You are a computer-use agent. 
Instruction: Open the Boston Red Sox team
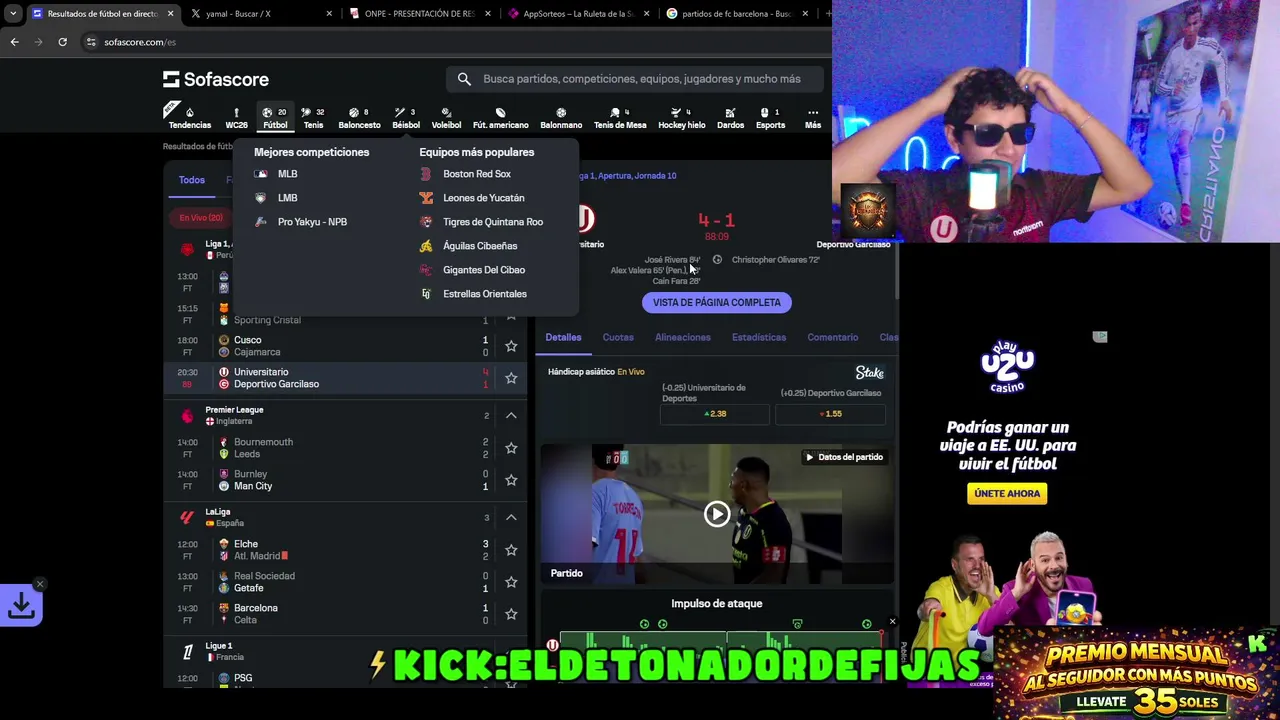[x=476, y=174]
